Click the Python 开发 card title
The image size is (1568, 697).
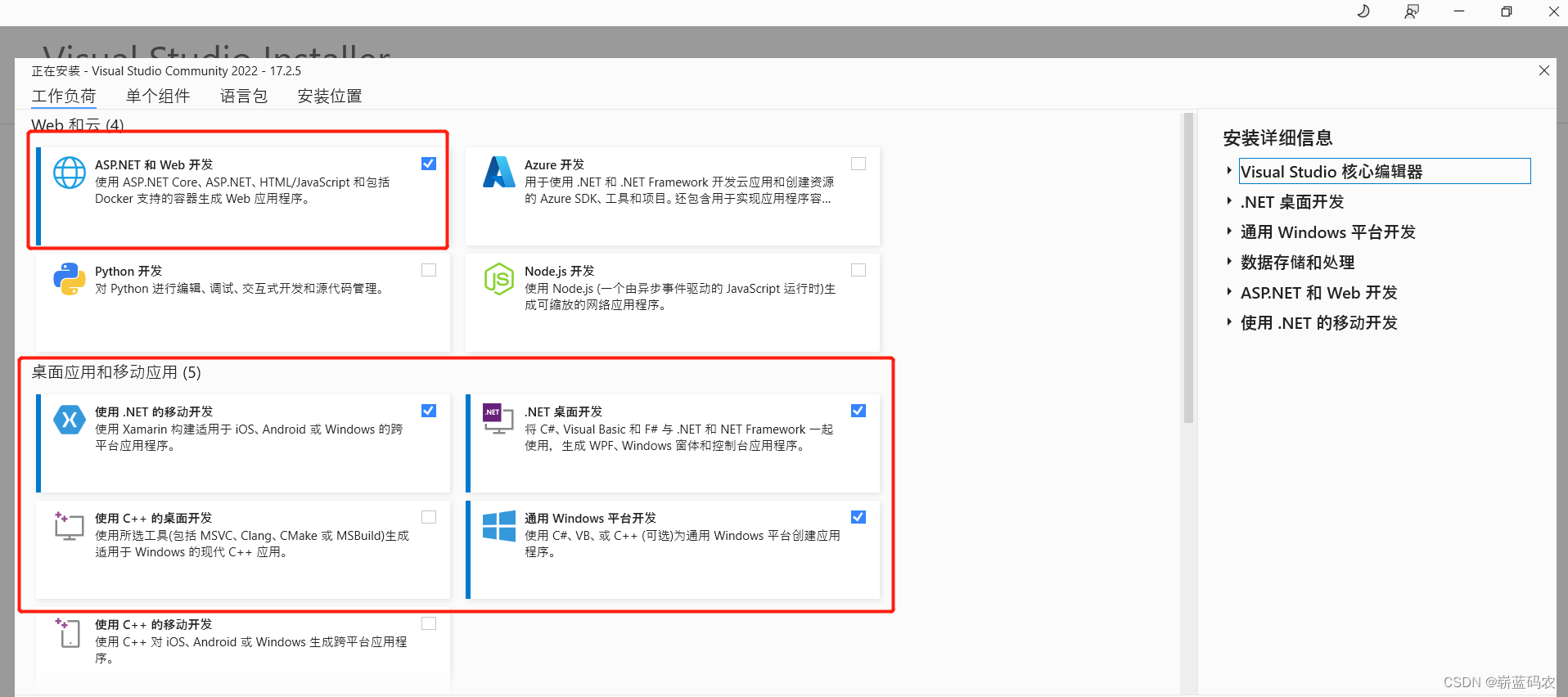[128, 272]
